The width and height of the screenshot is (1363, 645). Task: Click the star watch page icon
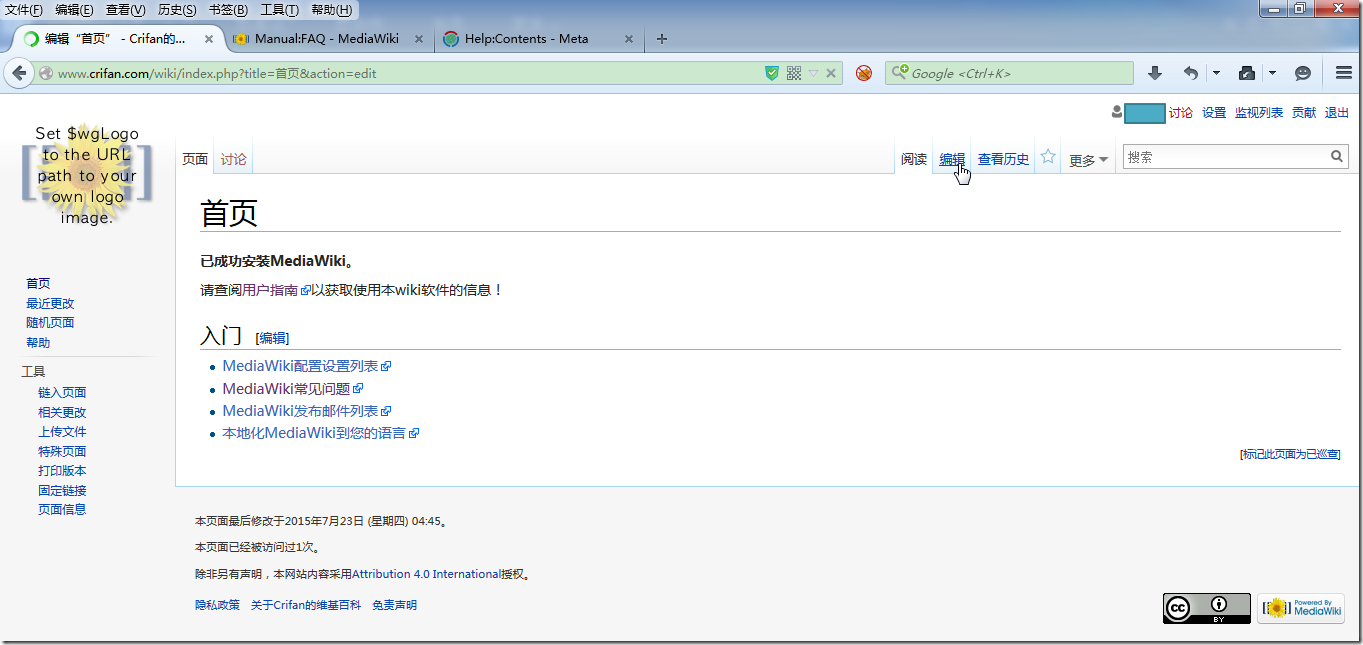click(1048, 157)
